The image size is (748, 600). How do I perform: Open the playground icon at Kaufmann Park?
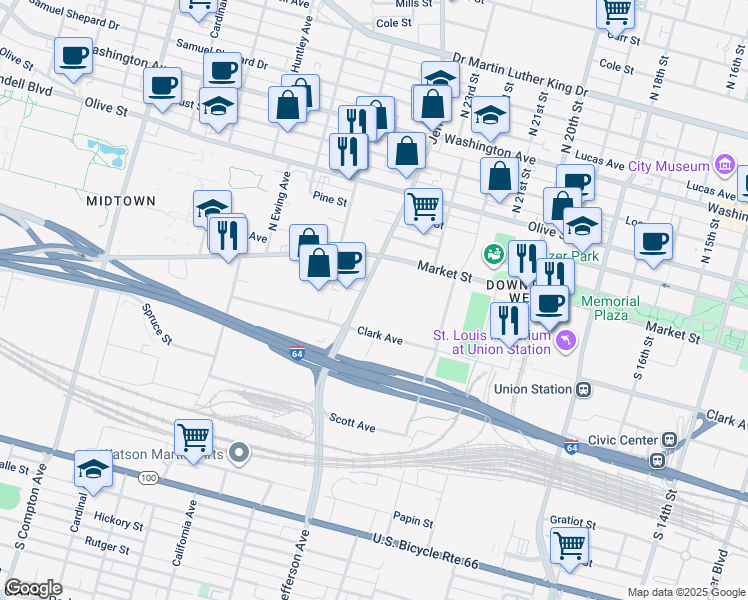pos(494,254)
